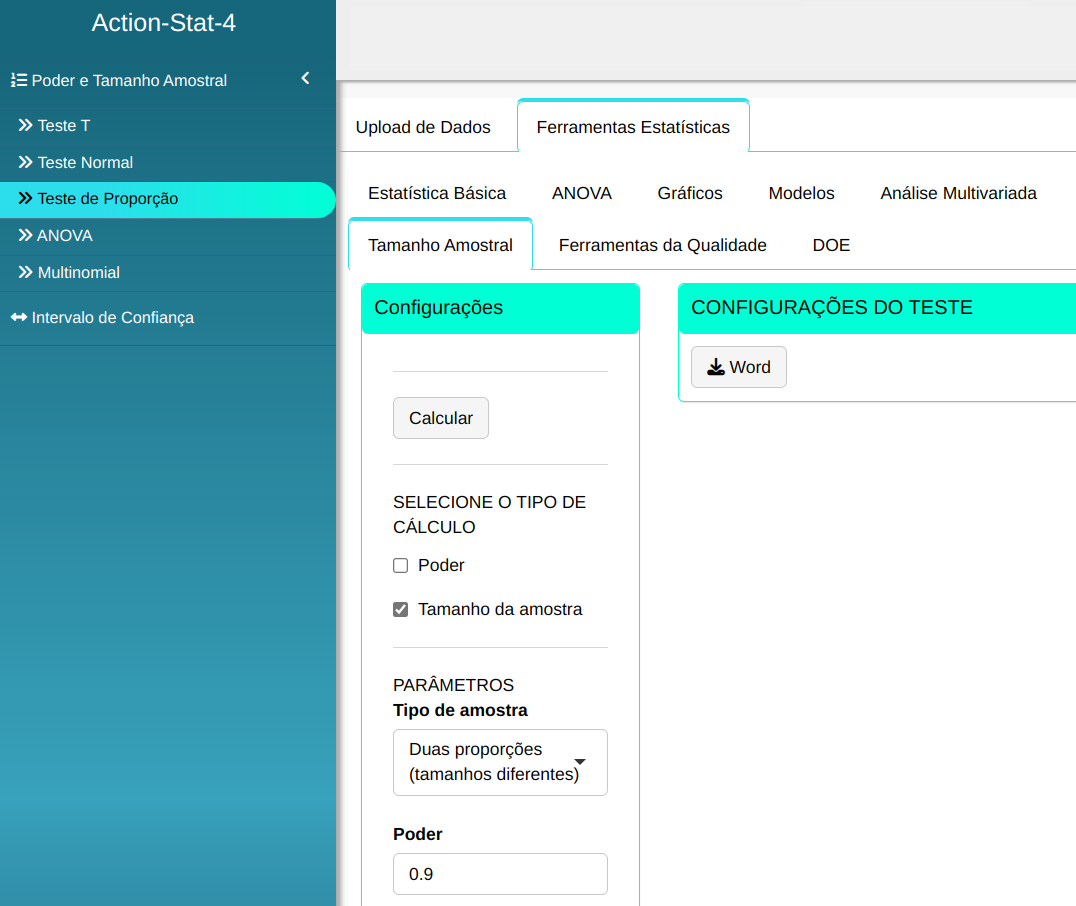Click the double-arrow icon beside Teste de Proporção
Screen dimensions: 1076x906
pos(26,199)
